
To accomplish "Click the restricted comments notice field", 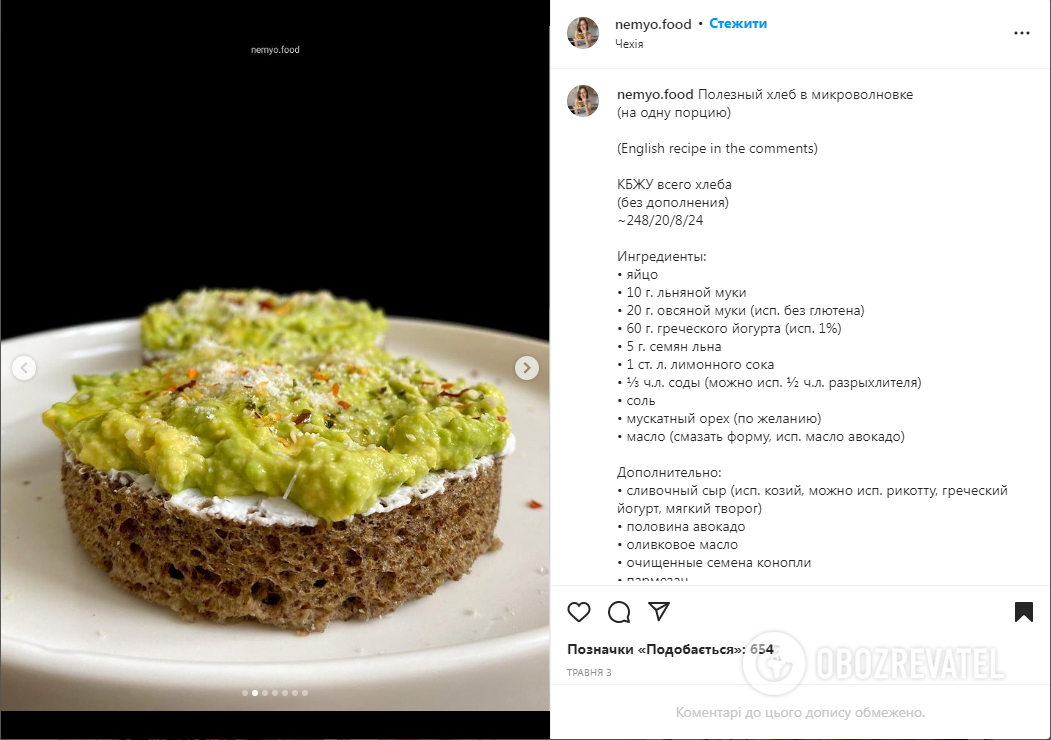I will (800, 713).
